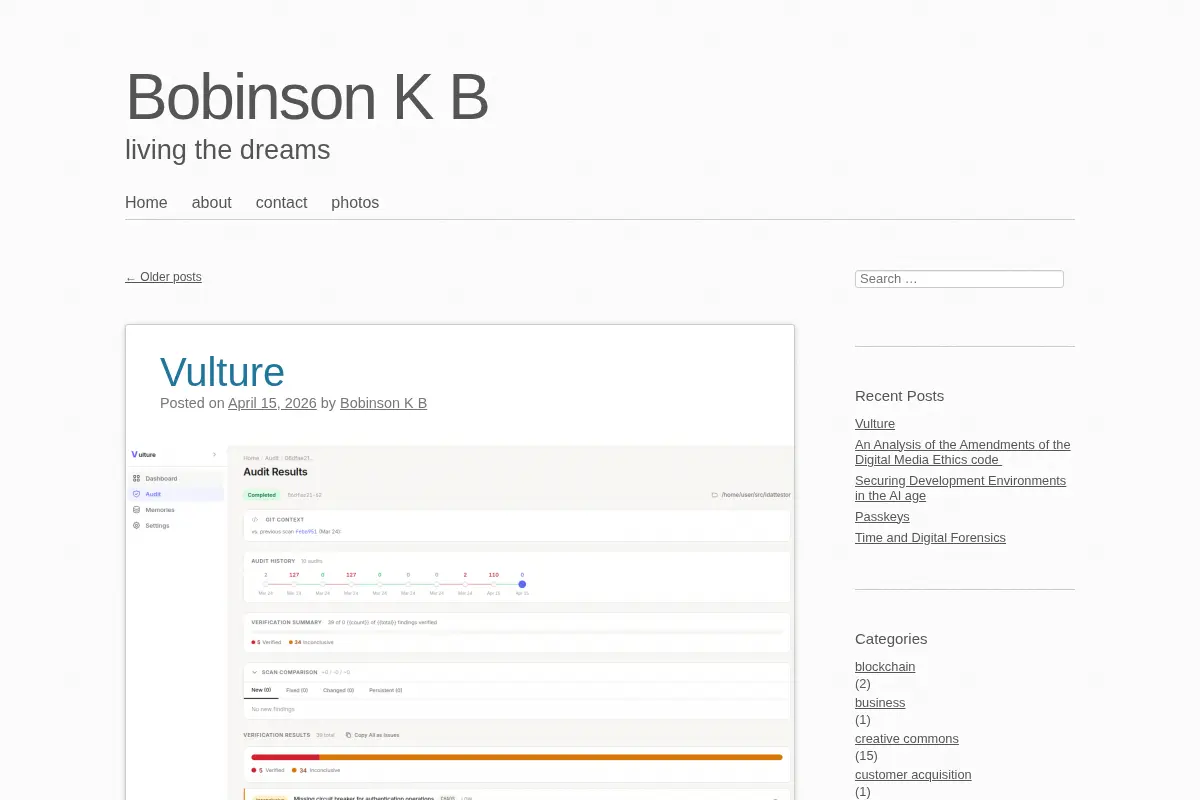Screen dimensions: 1200x800
Task: Select the 'living the dreams' tagline
Action: 228,150
